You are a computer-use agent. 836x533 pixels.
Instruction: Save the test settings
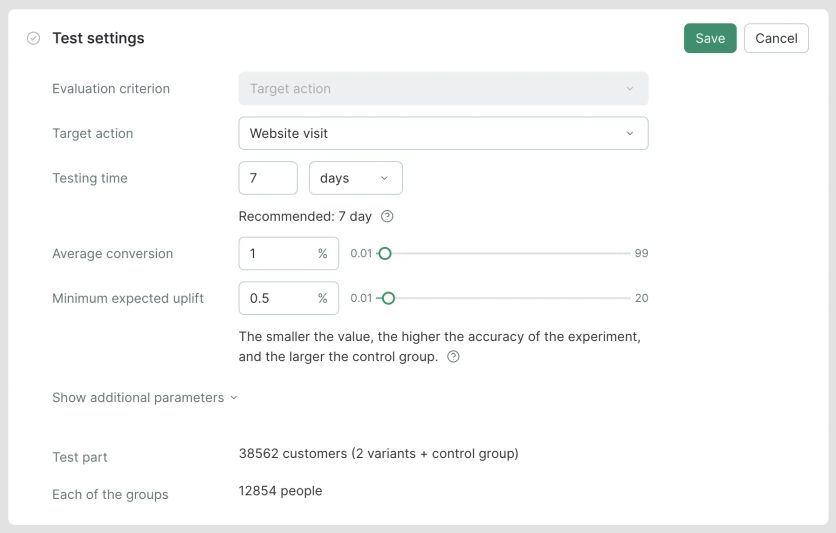(710, 38)
